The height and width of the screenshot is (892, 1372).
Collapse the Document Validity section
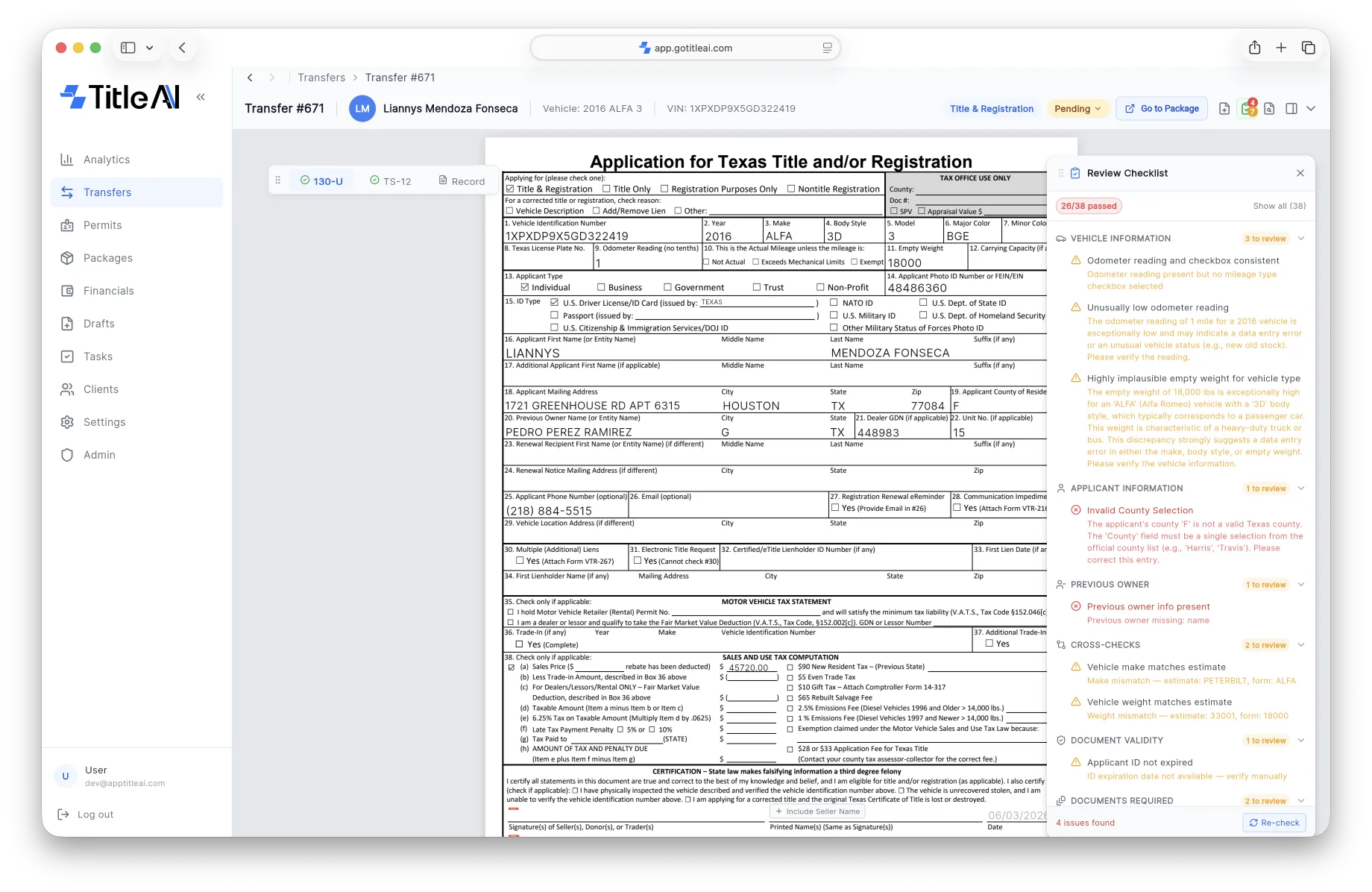[x=1301, y=741]
